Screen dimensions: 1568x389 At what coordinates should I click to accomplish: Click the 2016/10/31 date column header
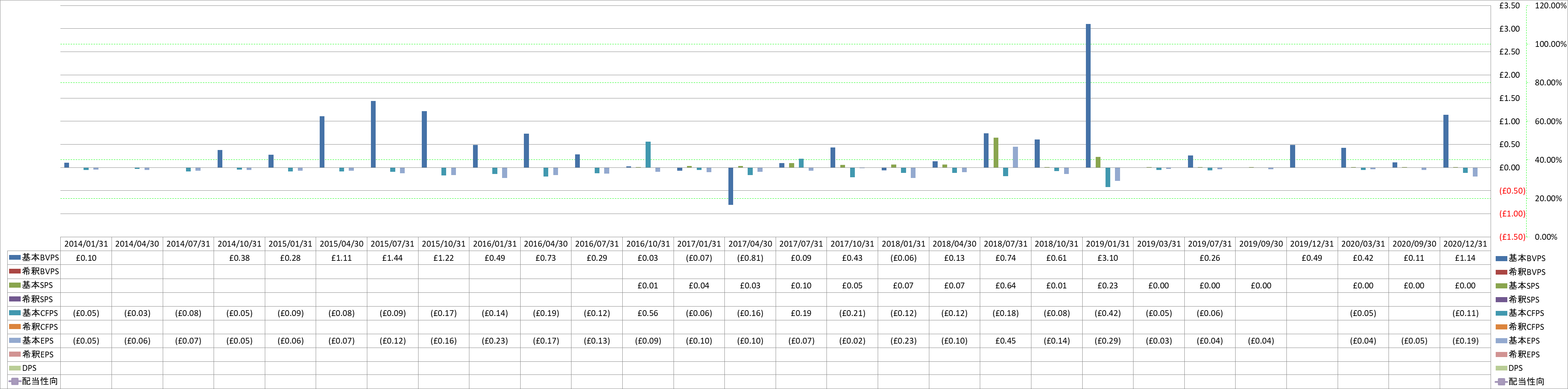point(648,243)
